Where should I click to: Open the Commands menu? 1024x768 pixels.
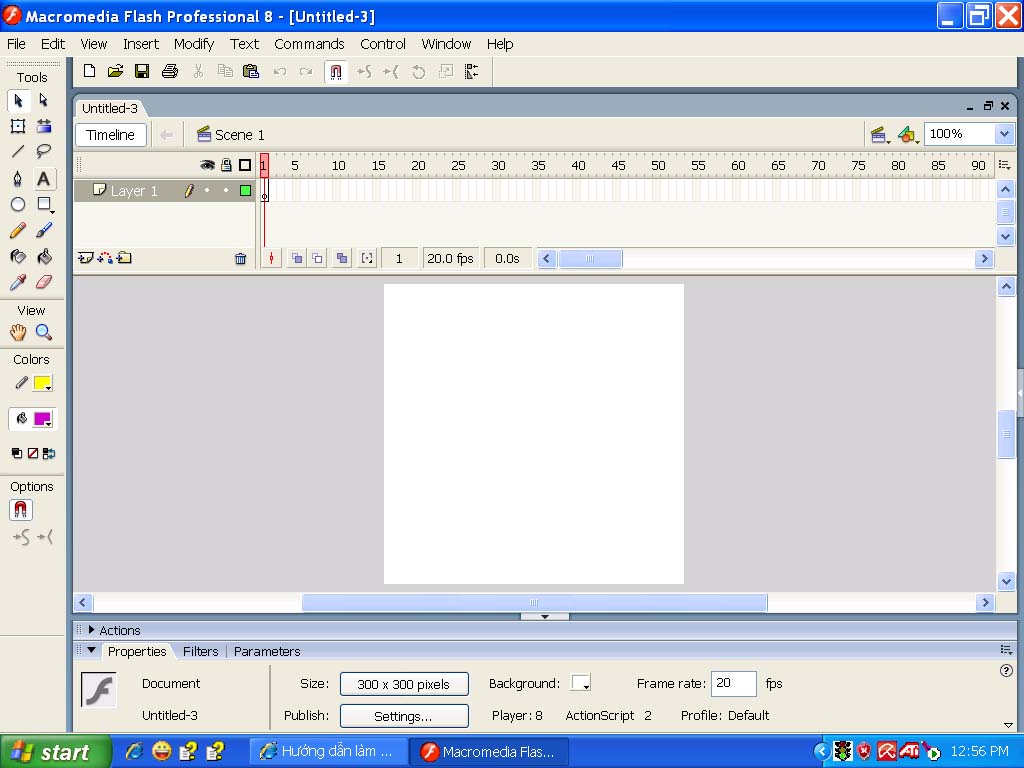(x=309, y=44)
